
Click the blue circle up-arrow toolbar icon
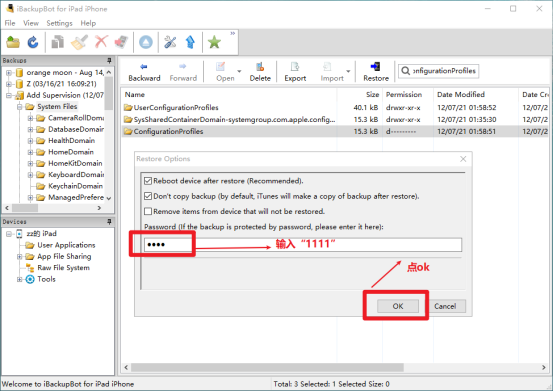[146, 42]
